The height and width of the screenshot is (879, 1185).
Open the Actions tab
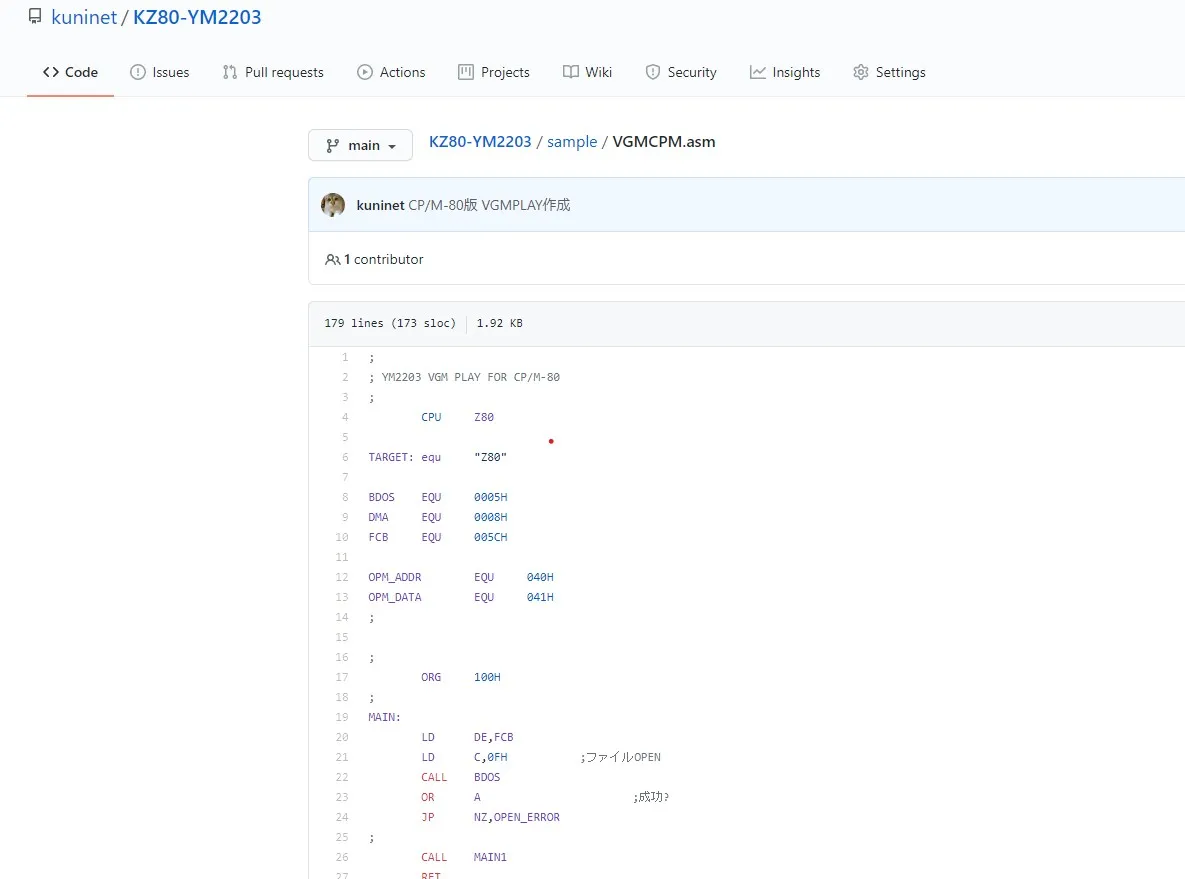pyautogui.click(x=391, y=72)
